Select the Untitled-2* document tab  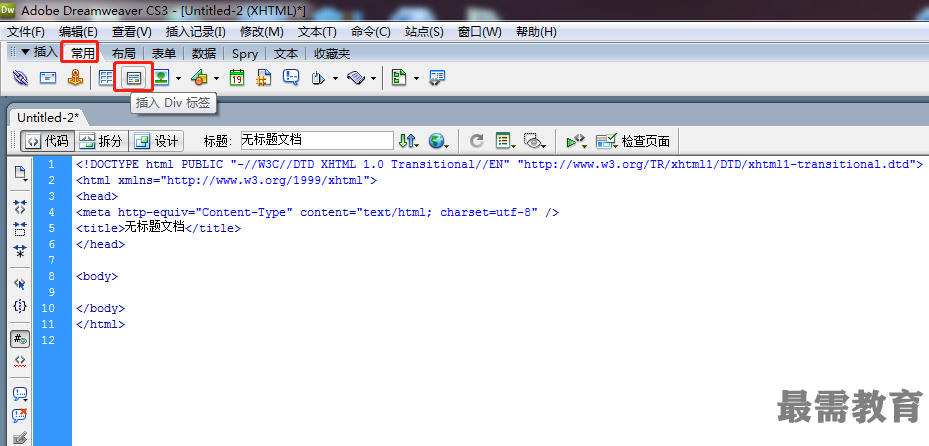(47, 117)
